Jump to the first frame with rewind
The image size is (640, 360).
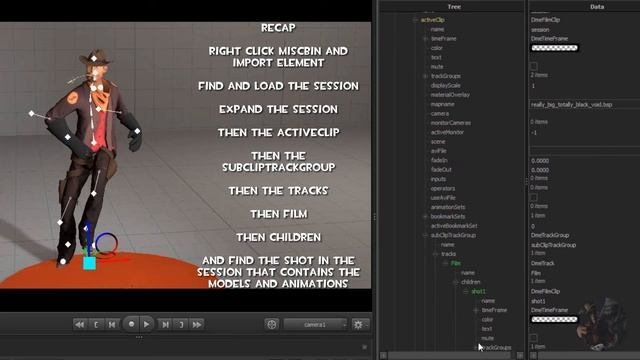tap(80, 324)
